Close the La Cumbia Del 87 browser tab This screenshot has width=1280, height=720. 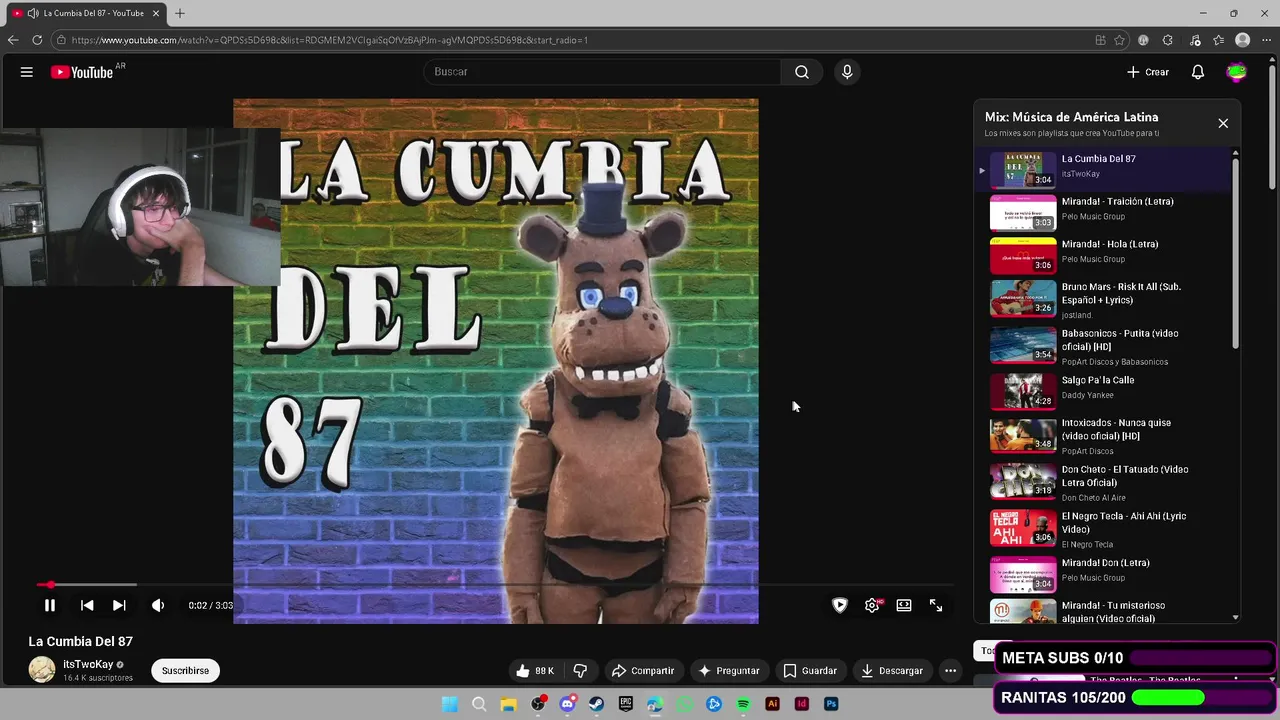click(156, 13)
